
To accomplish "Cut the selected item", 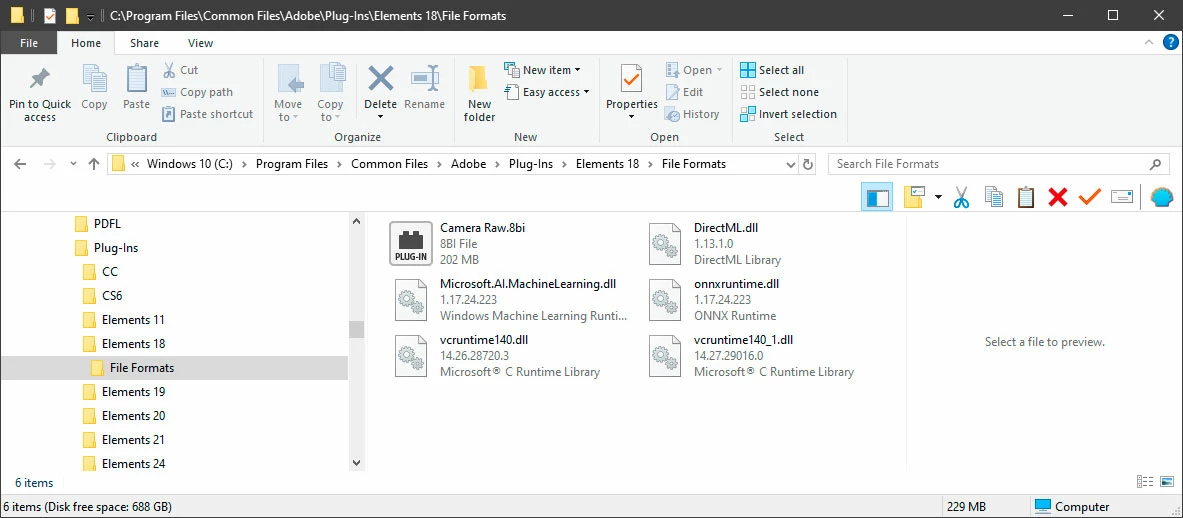I will tap(181, 70).
